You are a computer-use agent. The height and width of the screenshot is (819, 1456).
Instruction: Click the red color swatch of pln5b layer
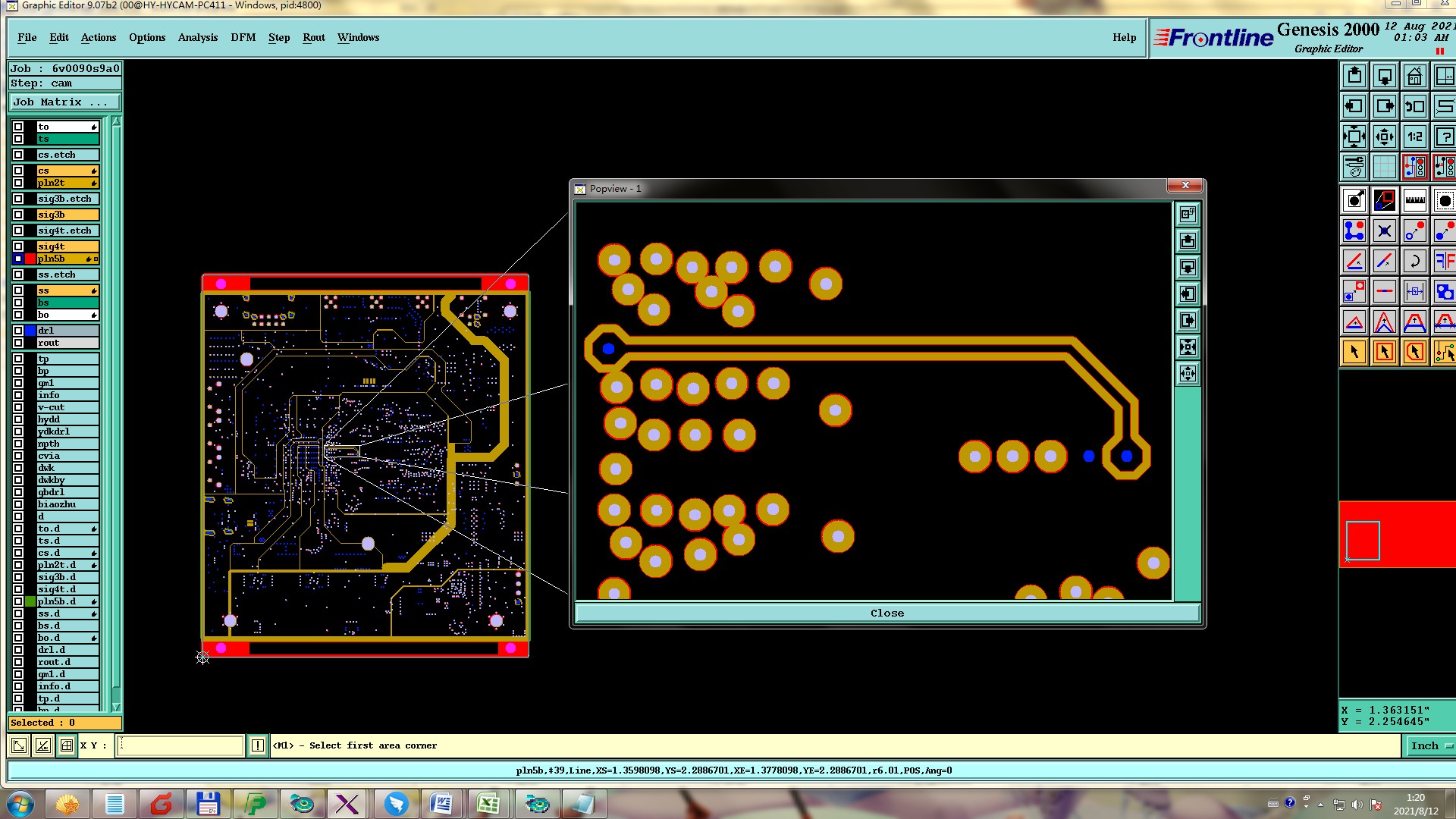pyautogui.click(x=30, y=259)
